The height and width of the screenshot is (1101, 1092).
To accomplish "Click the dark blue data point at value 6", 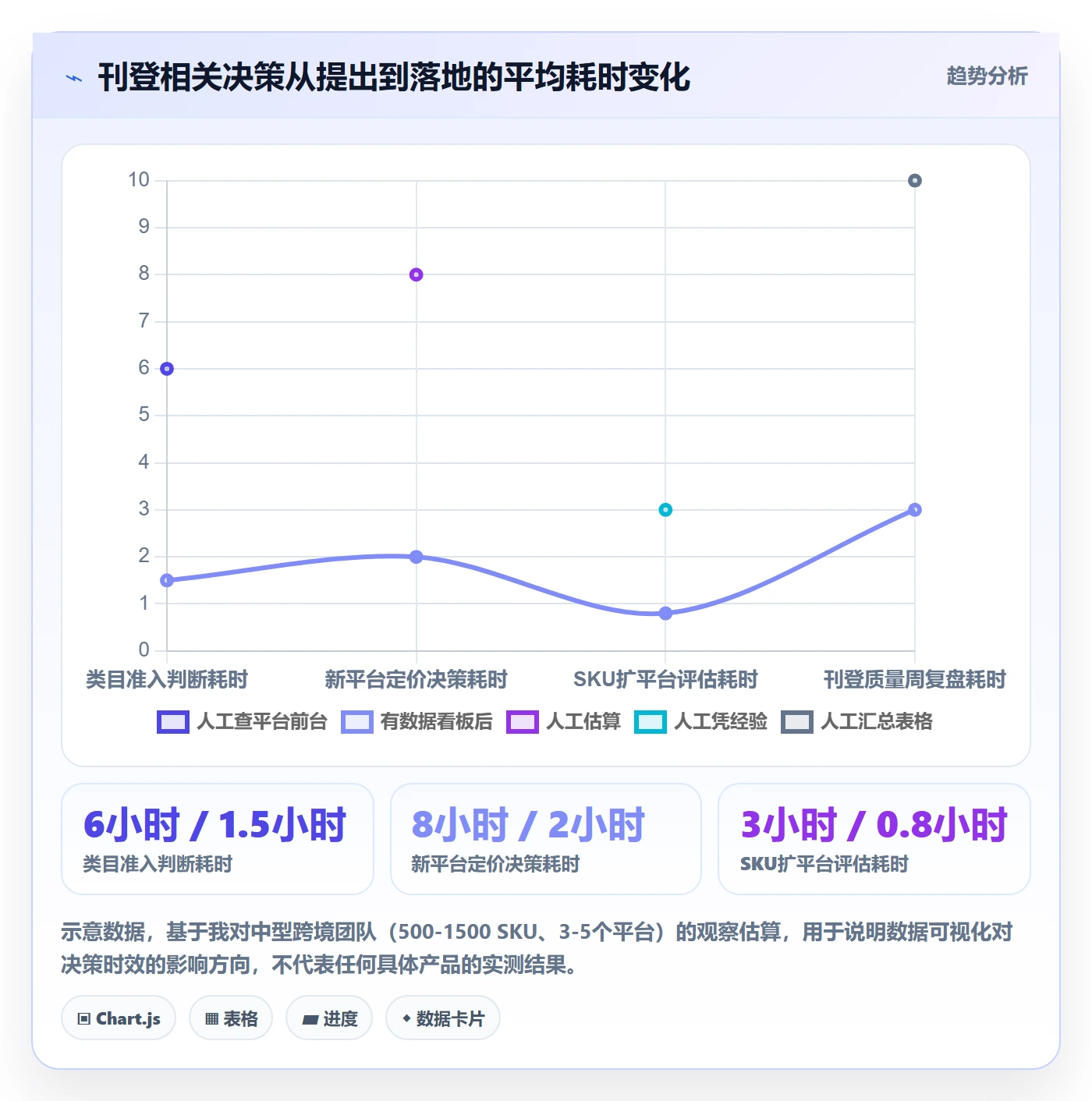I will (167, 369).
